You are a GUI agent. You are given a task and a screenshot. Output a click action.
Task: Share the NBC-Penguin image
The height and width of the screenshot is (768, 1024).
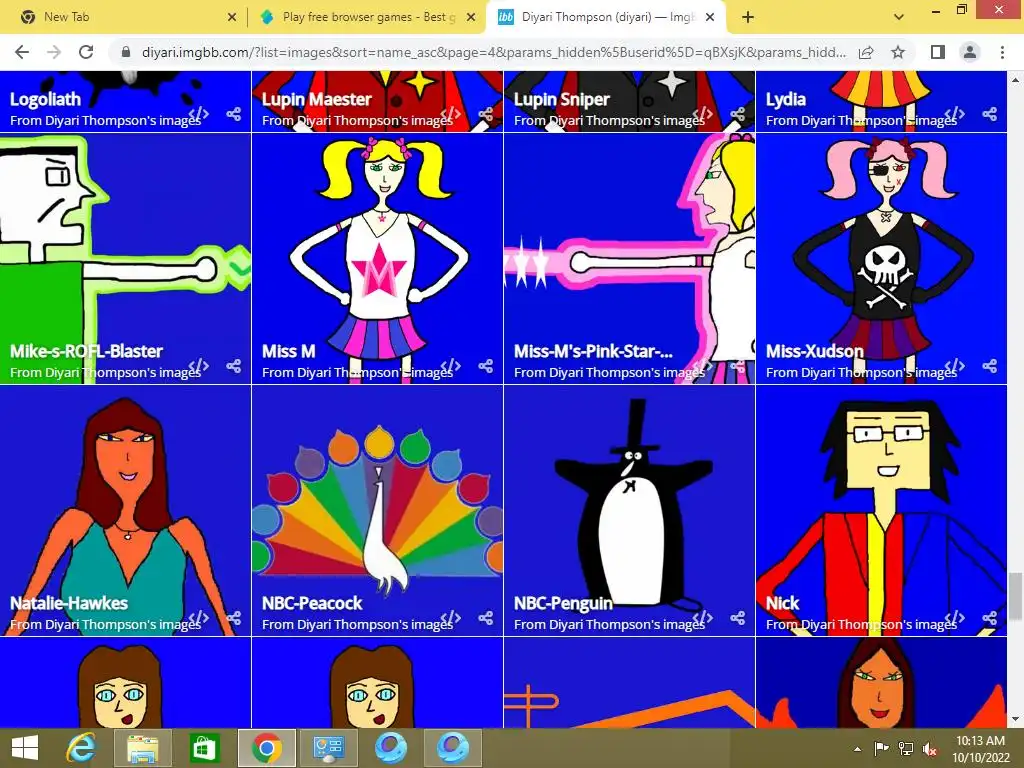point(738,618)
